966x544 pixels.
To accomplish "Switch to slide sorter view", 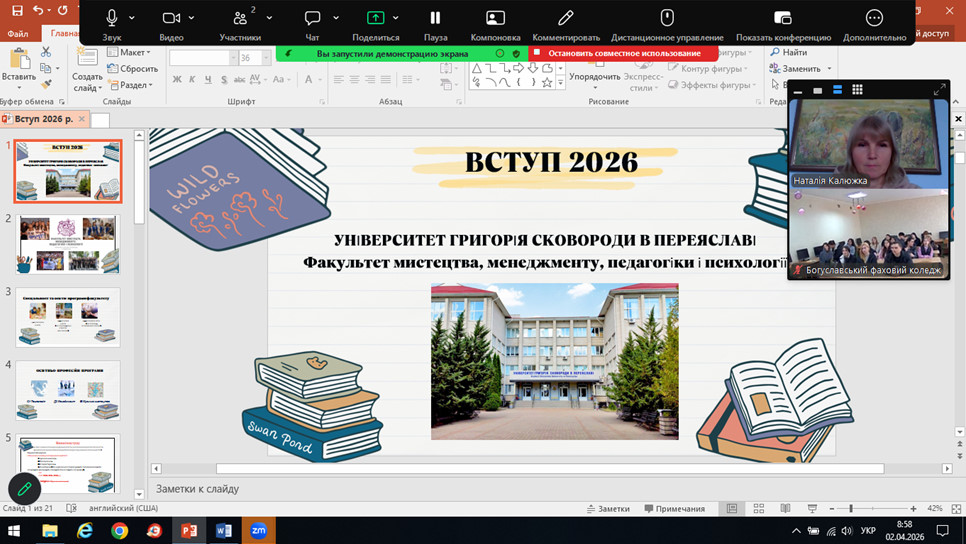I will click(x=759, y=509).
